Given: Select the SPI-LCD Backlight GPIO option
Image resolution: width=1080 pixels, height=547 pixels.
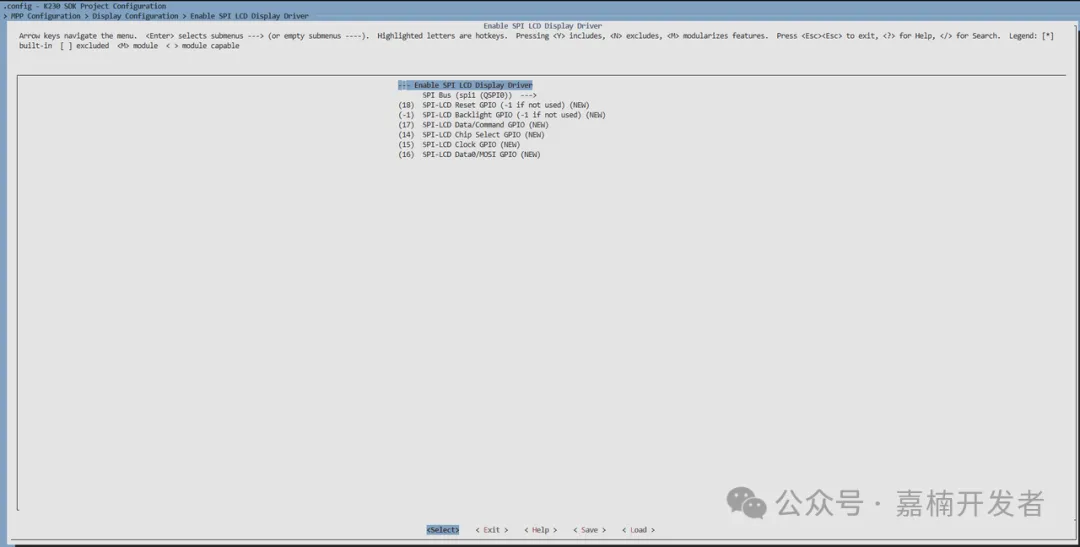Looking at the screenshot, I should [x=502, y=115].
